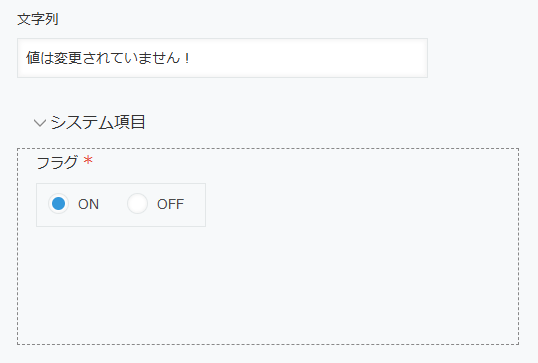Click the 文字列 text input field
Viewport: 538px width, 363px height.
coord(222,58)
